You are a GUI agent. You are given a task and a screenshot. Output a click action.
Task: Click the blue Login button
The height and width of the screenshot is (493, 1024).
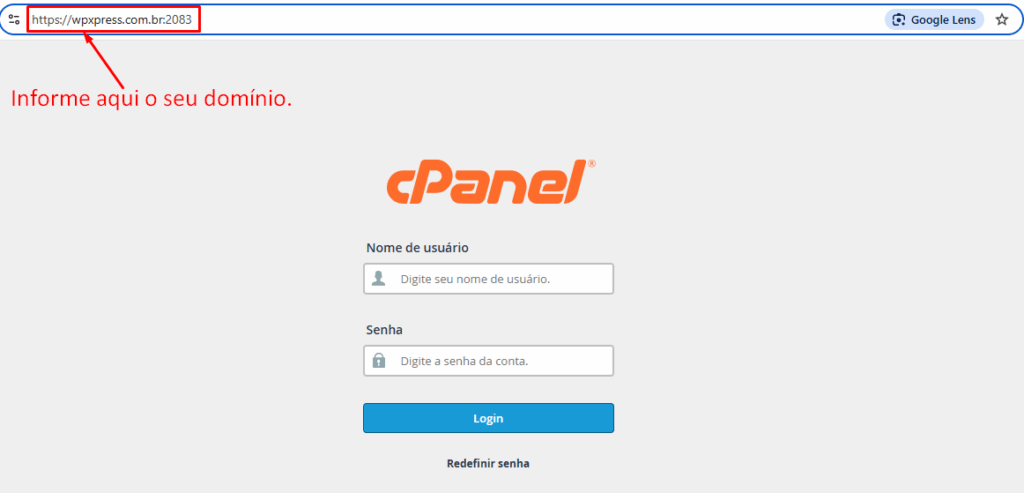coord(488,418)
